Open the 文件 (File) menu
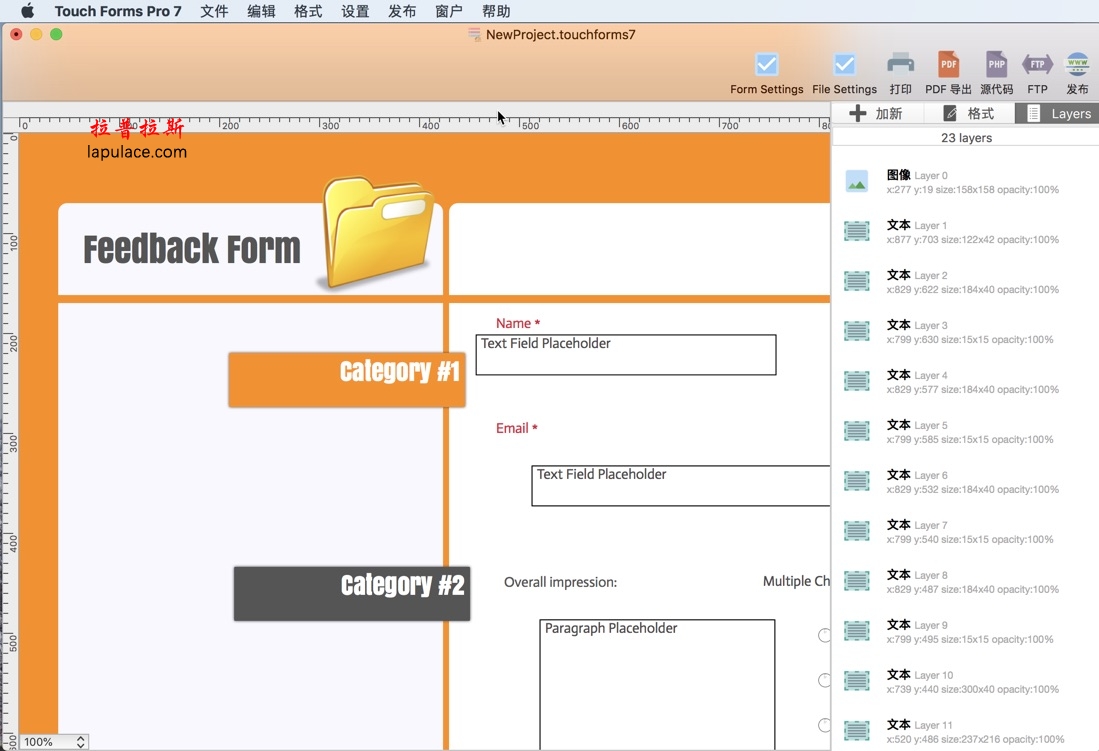Image resolution: width=1099 pixels, height=751 pixels. click(214, 11)
